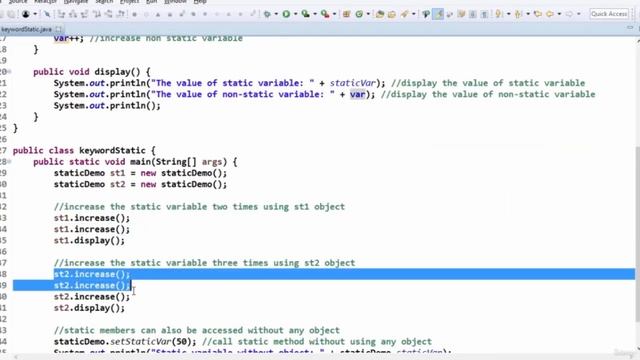Click 'public class keywordStatic {' line

(x=84, y=151)
